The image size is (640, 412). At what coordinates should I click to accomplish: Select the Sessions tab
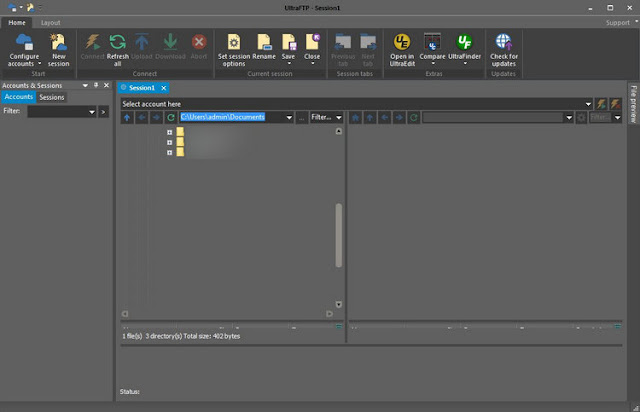(52, 97)
